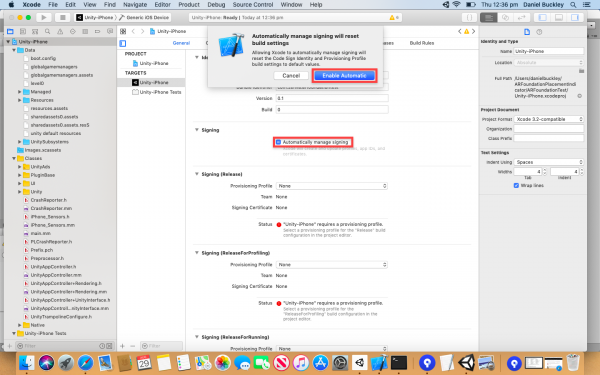
Task: Click the editor issue warning icon
Action: point(466,31)
